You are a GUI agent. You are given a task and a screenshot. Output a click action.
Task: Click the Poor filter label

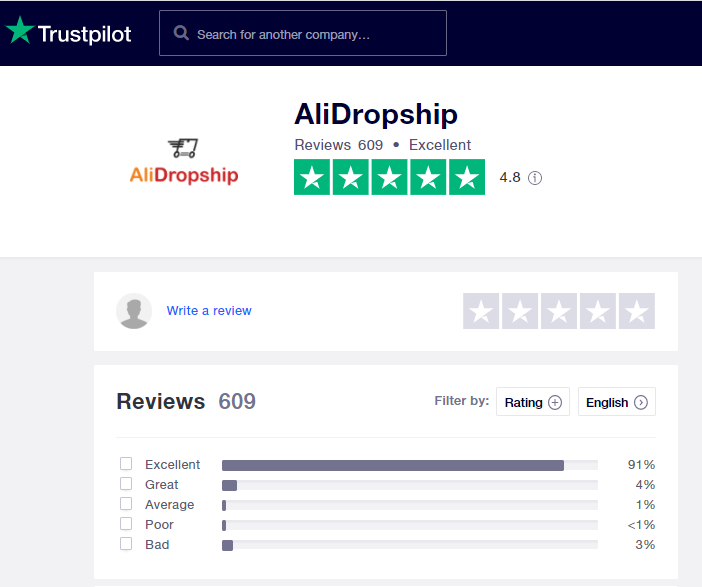[159, 525]
